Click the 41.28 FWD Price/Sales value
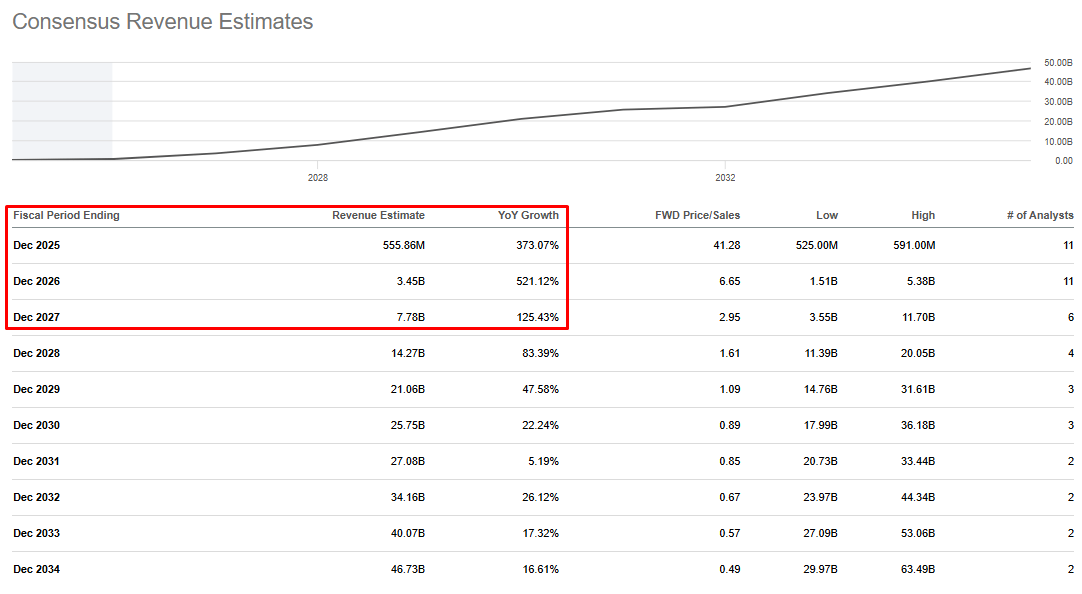The image size is (1082, 594). click(726, 245)
